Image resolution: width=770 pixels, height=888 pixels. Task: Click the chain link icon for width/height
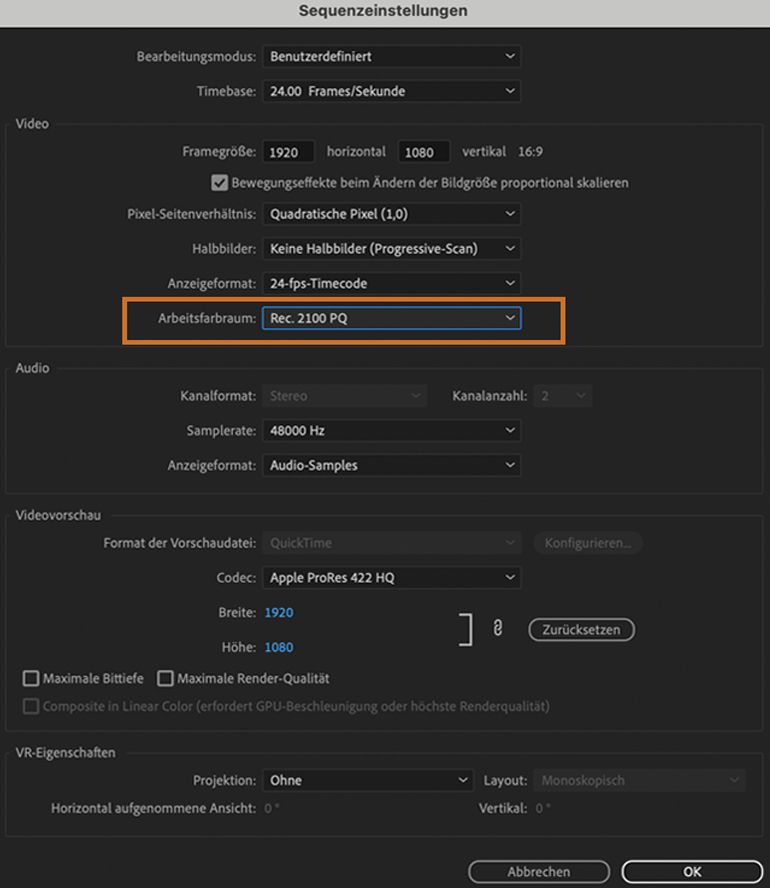(497, 629)
